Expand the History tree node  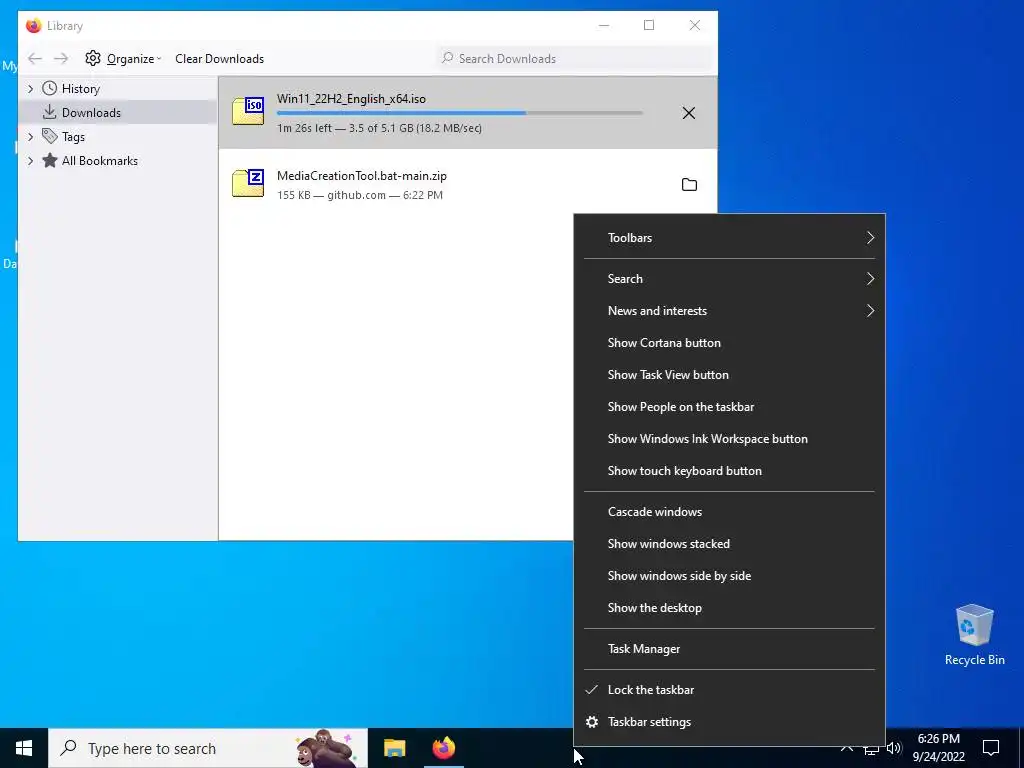30,89
